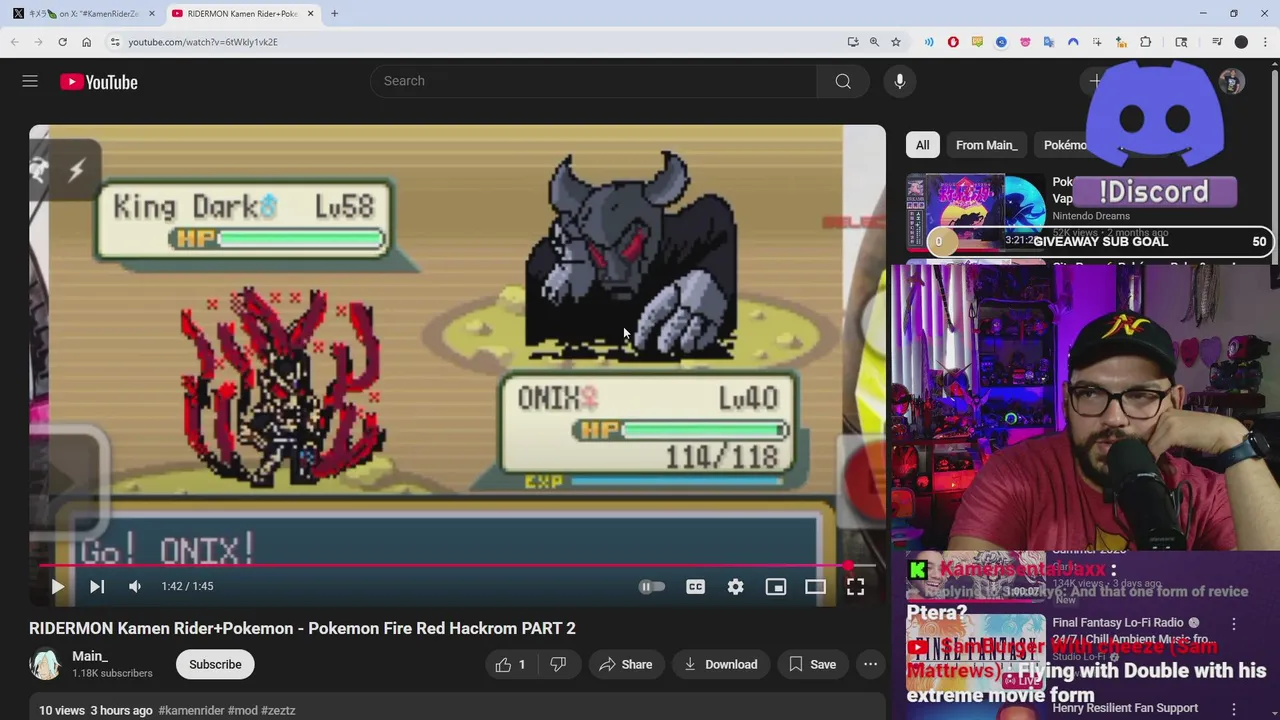Like the video with the thumbs up
The height and width of the screenshot is (720, 1280).
click(x=511, y=664)
